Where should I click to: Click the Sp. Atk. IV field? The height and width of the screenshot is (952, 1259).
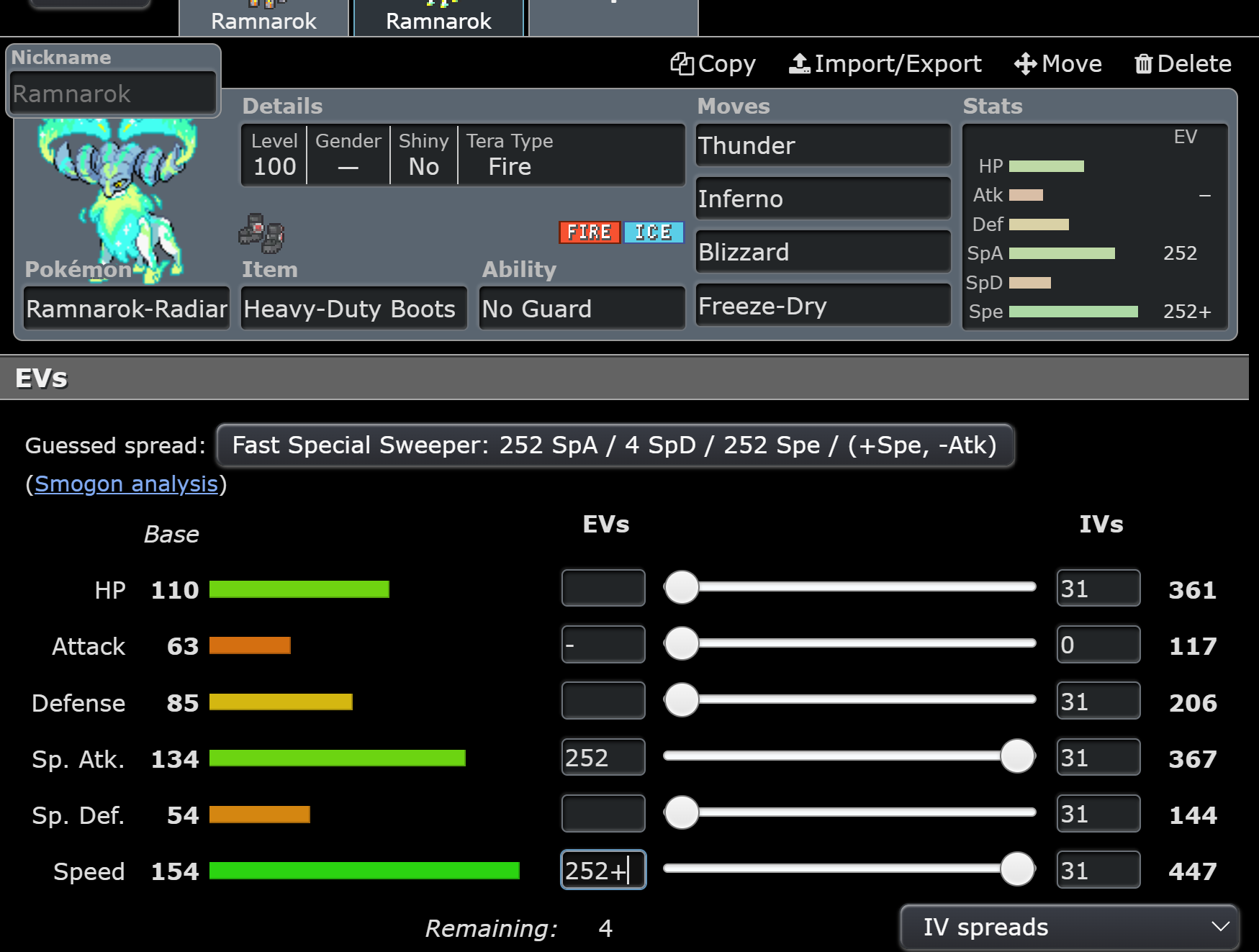coord(1098,757)
